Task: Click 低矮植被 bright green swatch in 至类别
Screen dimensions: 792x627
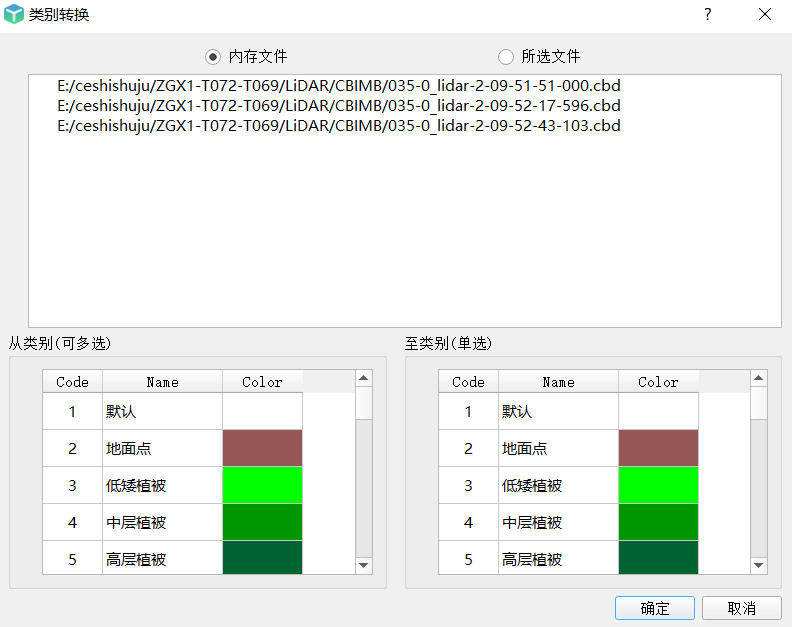Action: (658, 485)
